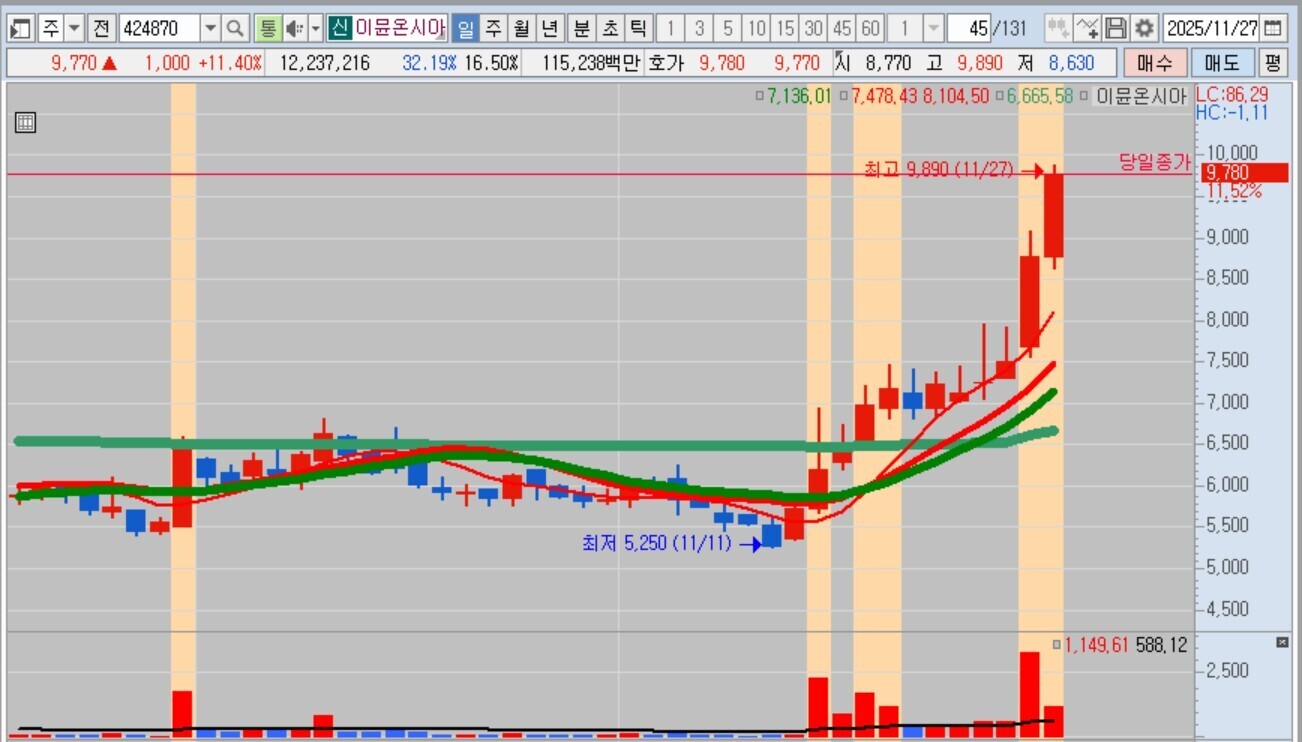Click the 최고 9,890 (11/27) high label
The width and height of the screenshot is (1302, 742).
pyautogui.click(x=940, y=170)
